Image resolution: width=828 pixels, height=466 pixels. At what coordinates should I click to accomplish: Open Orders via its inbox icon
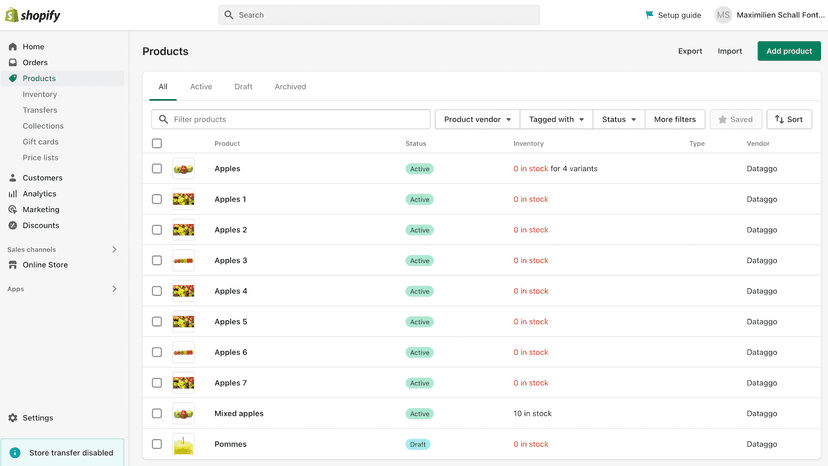click(x=13, y=62)
